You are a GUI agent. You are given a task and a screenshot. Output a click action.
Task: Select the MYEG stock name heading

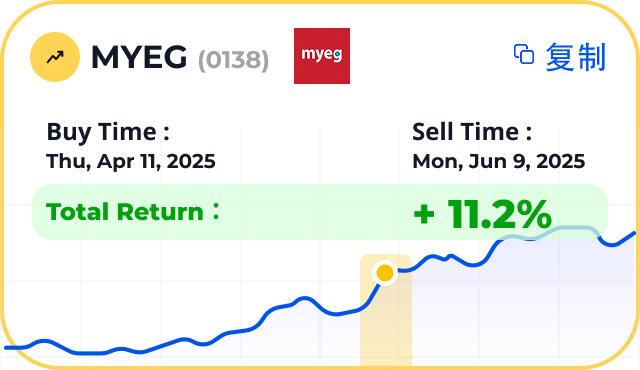139,57
